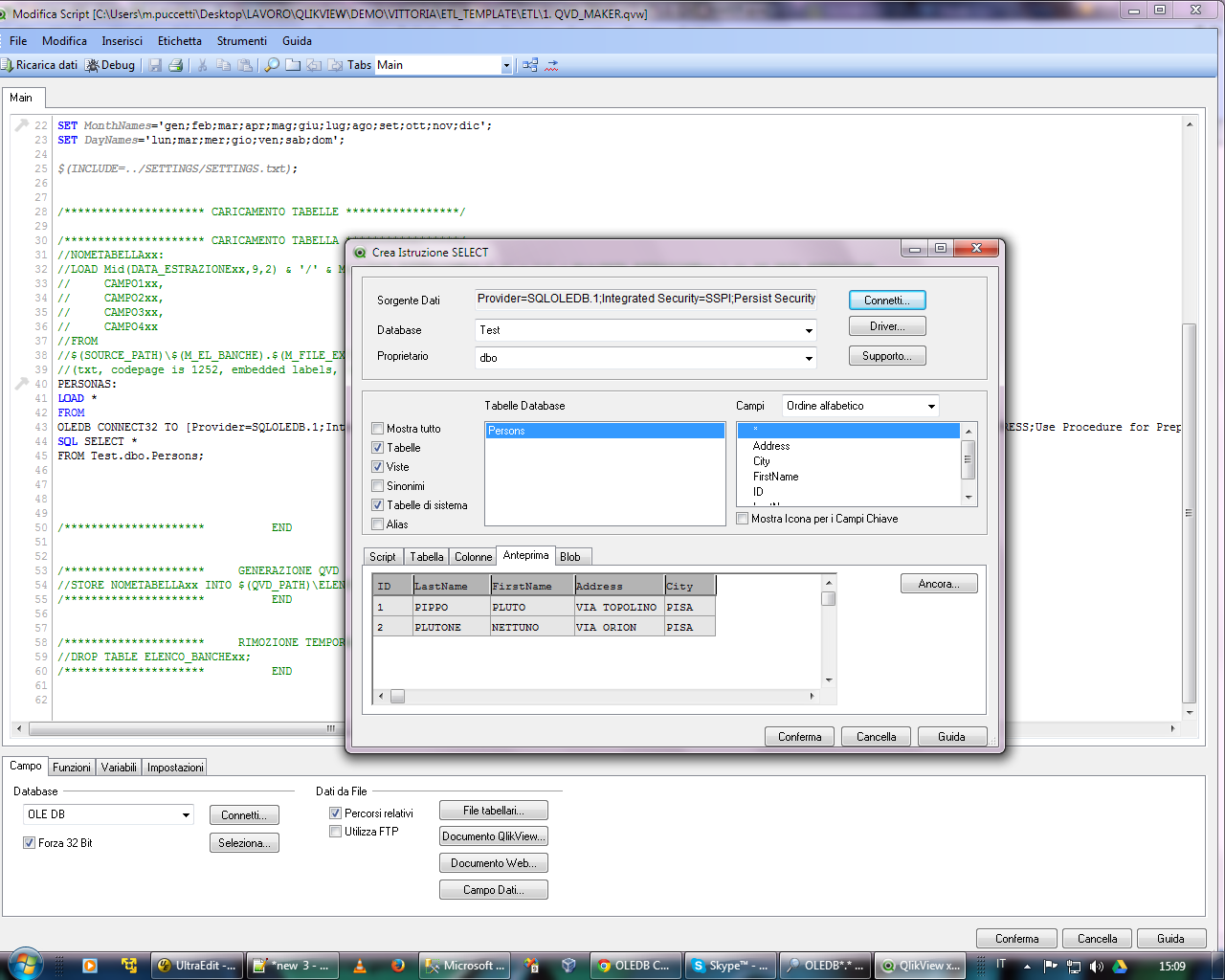Enable the Mostra tutto checkbox

pos(378,429)
